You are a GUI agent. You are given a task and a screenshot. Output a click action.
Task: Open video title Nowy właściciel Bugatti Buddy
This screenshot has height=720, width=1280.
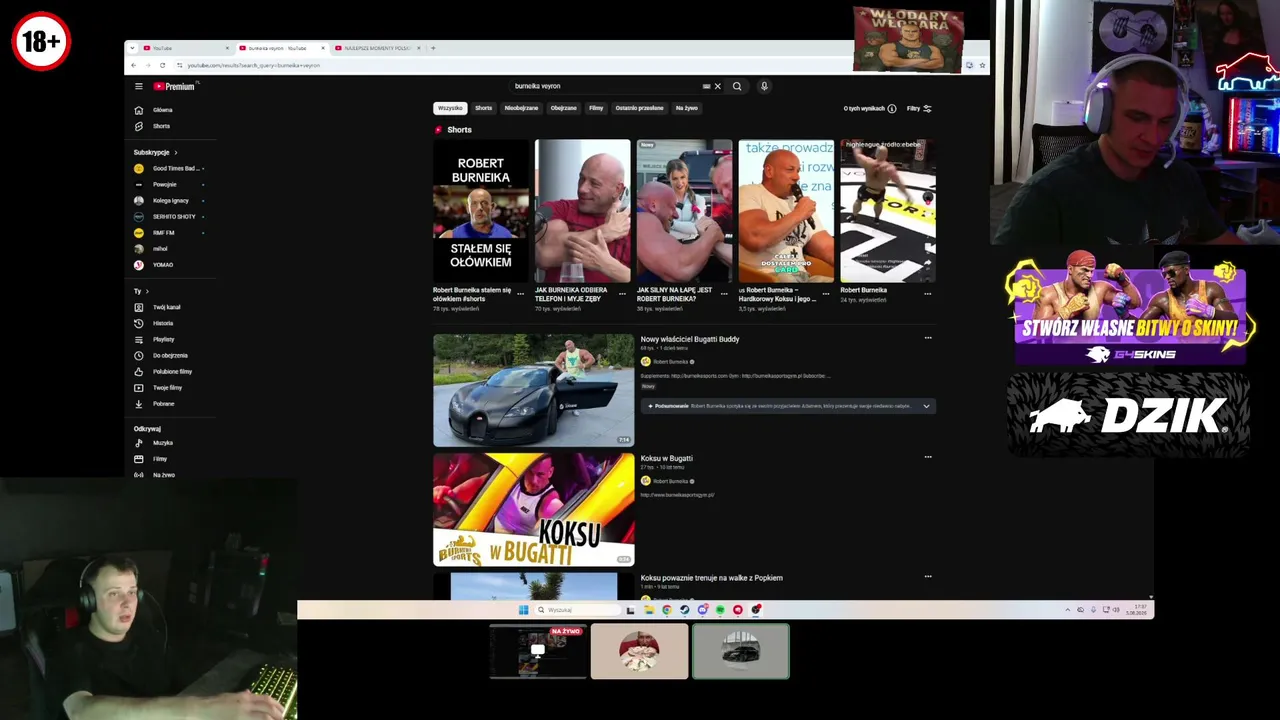[x=690, y=339]
